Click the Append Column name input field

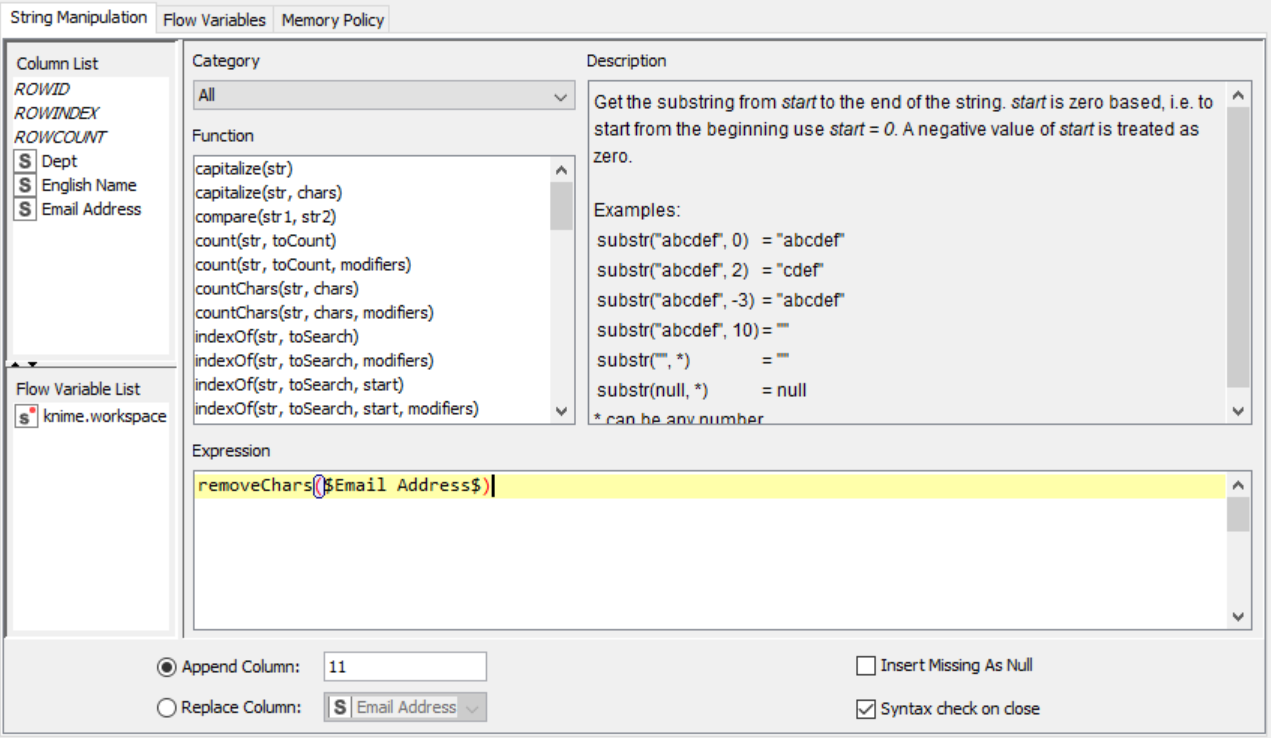click(404, 667)
